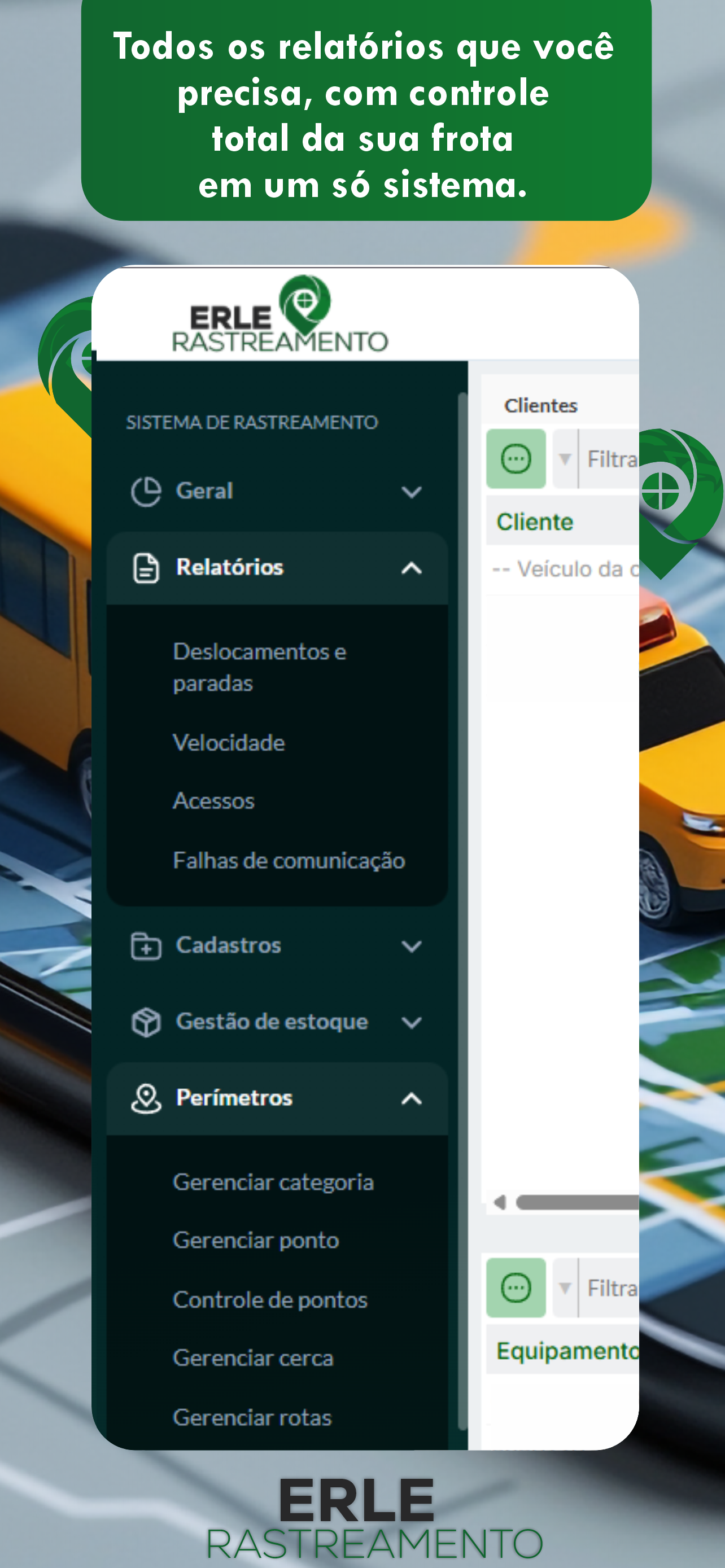This screenshot has height=1568, width=725.
Task: Open Cadastros menu item
Action: coord(277,946)
